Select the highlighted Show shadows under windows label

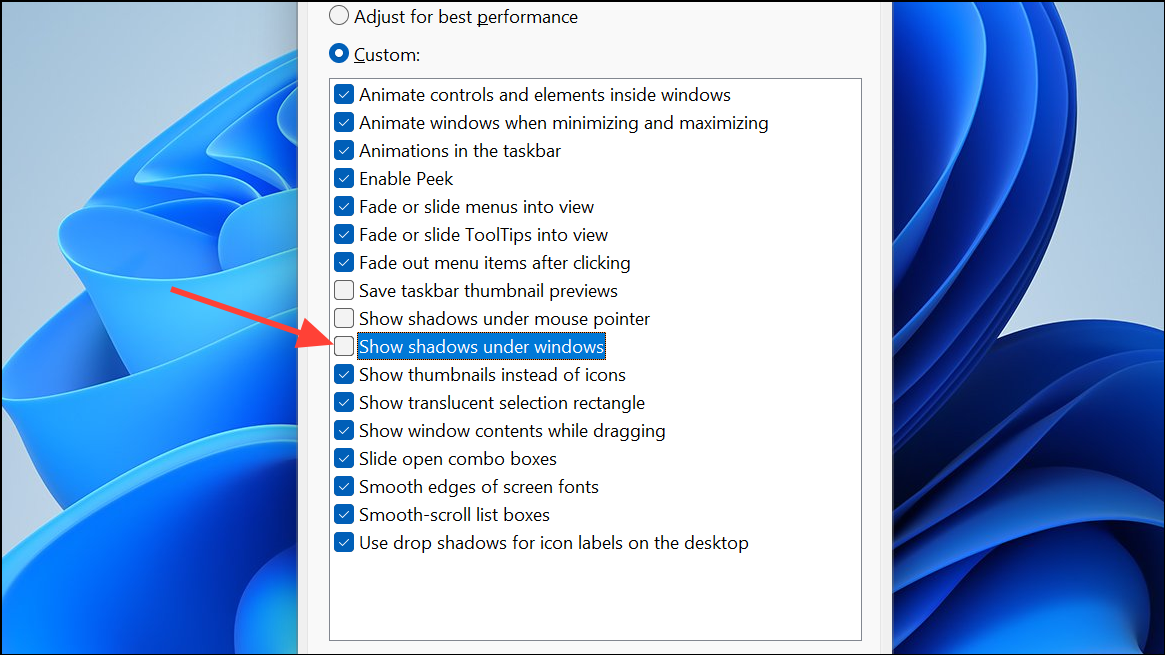[480, 346]
